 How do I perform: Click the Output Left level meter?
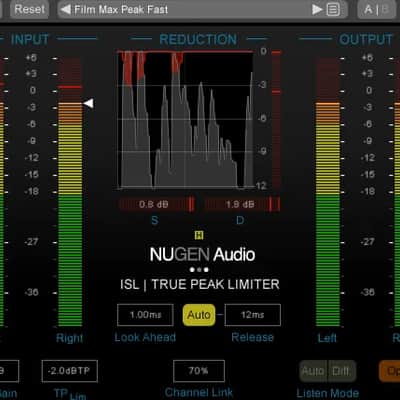328,192
